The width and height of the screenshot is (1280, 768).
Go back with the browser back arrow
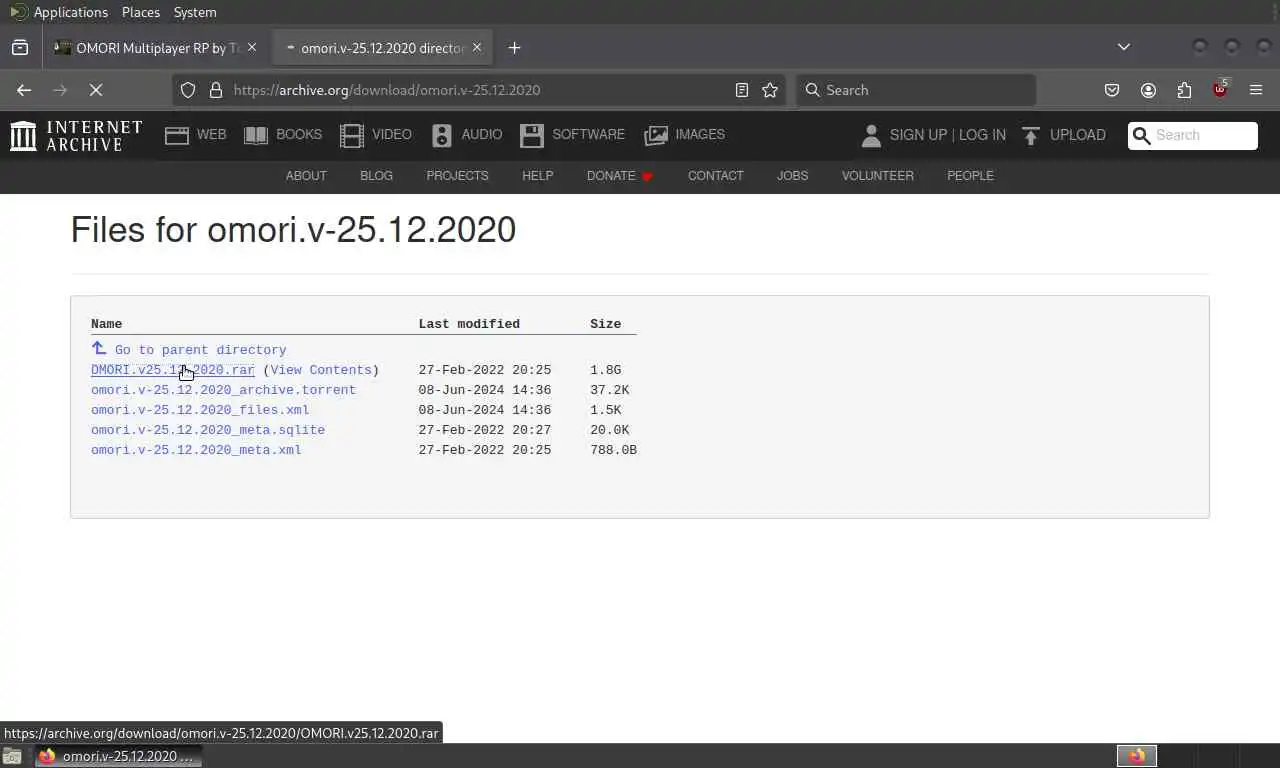[24, 90]
